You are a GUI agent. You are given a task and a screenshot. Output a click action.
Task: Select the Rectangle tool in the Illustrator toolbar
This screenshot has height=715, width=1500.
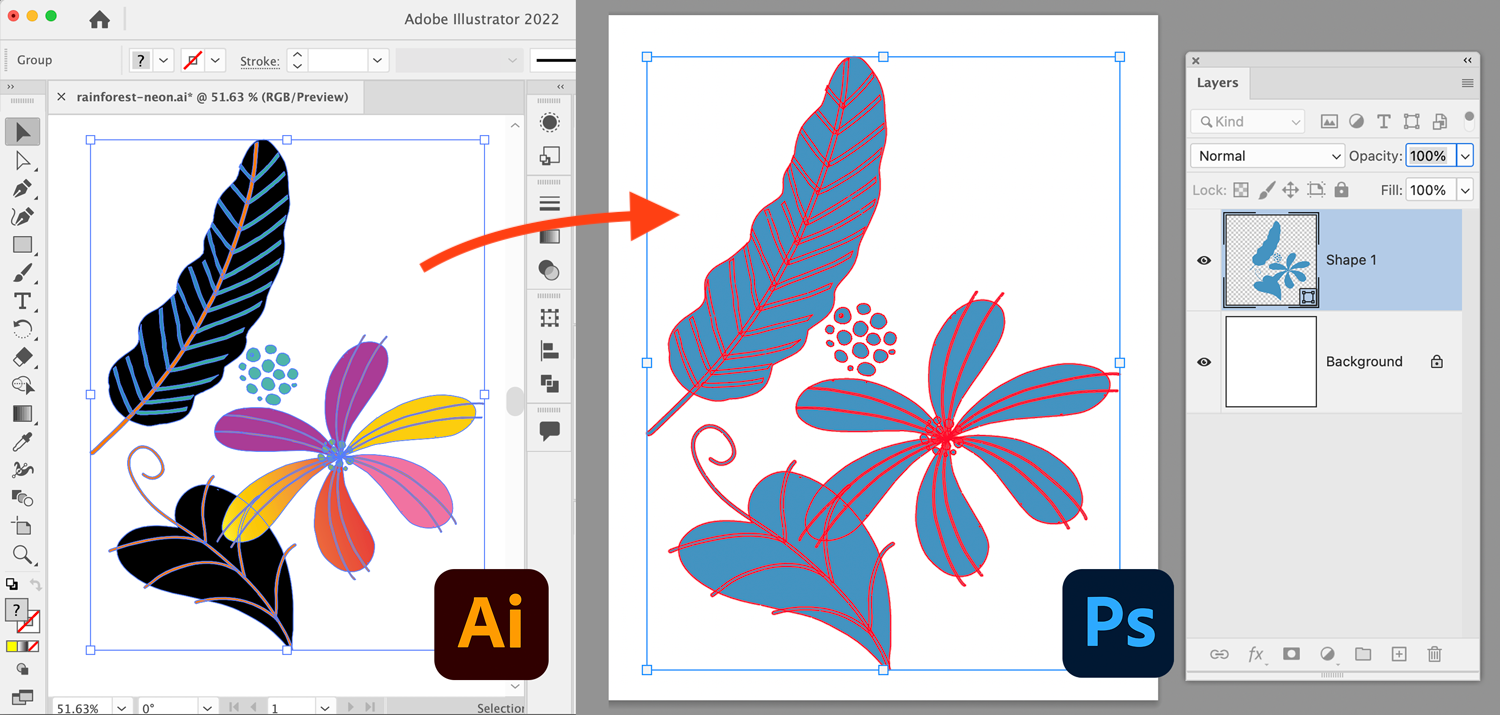click(x=22, y=244)
